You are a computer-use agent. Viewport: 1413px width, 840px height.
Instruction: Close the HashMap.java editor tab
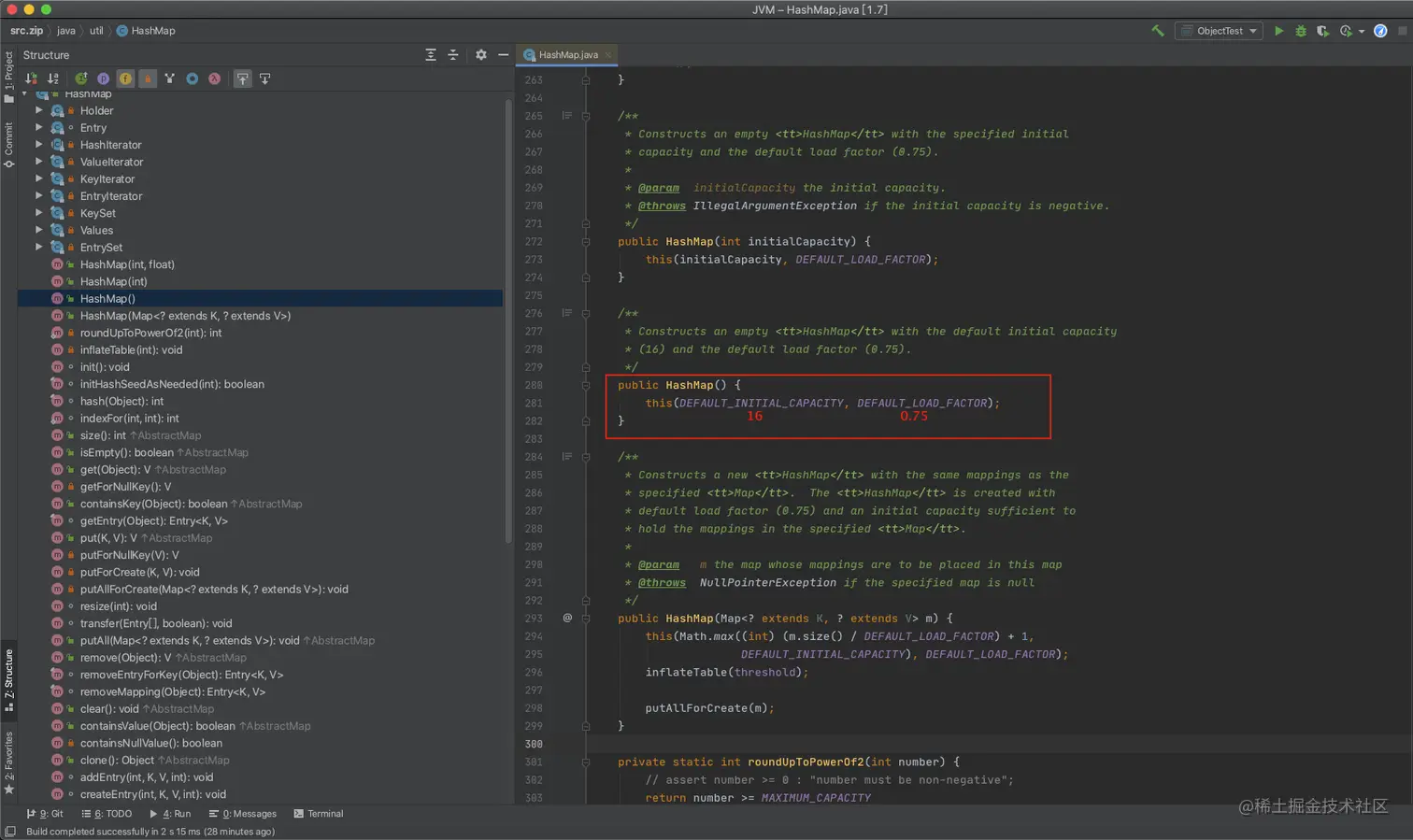(608, 55)
